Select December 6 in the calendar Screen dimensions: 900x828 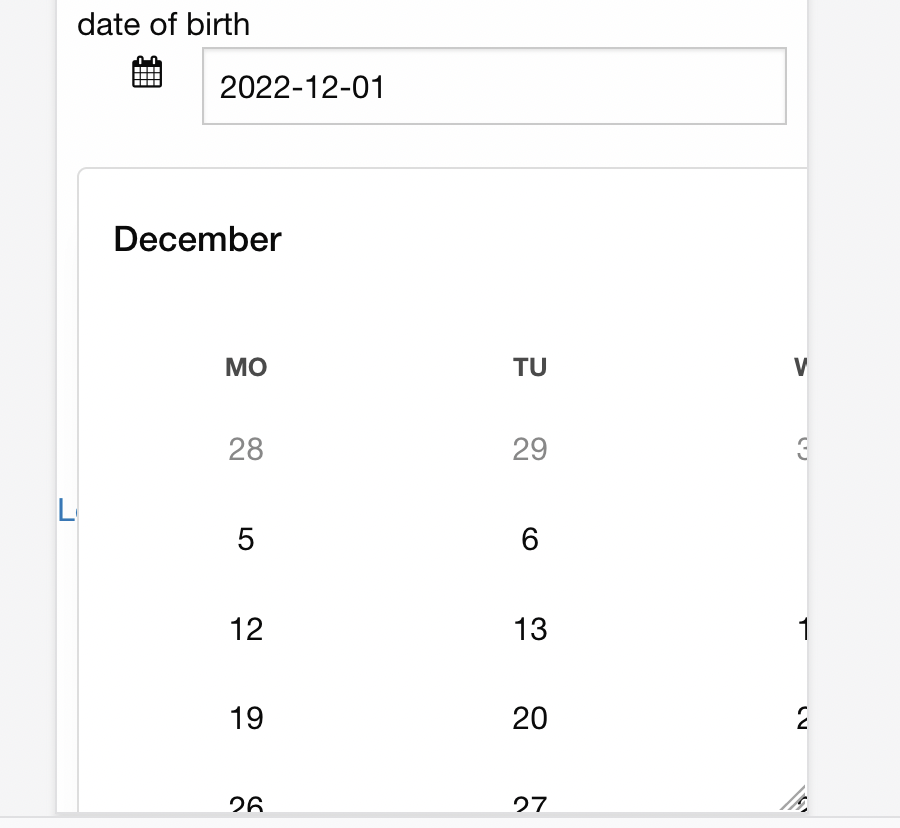(530, 539)
